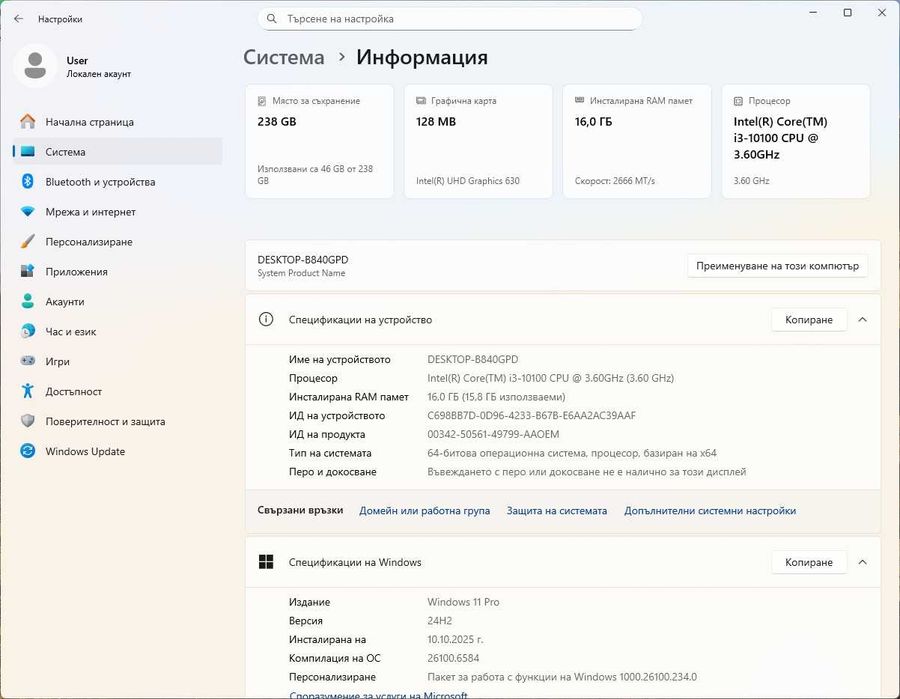900x699 pixels.
Task: Click the back arrow icon
Action: coord(18,19)
